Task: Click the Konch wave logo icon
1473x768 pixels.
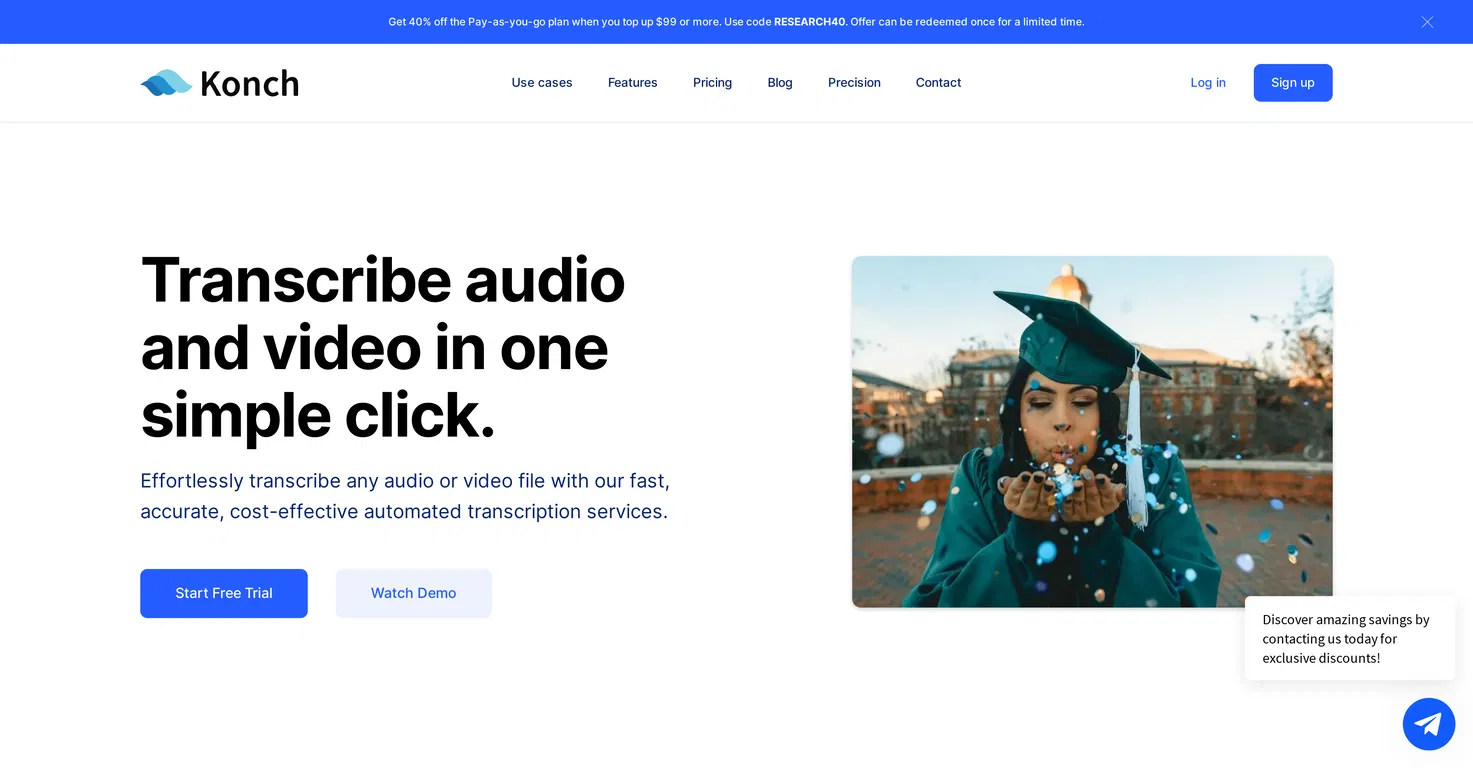Action: pyautogui.click(x=166, y=83)
